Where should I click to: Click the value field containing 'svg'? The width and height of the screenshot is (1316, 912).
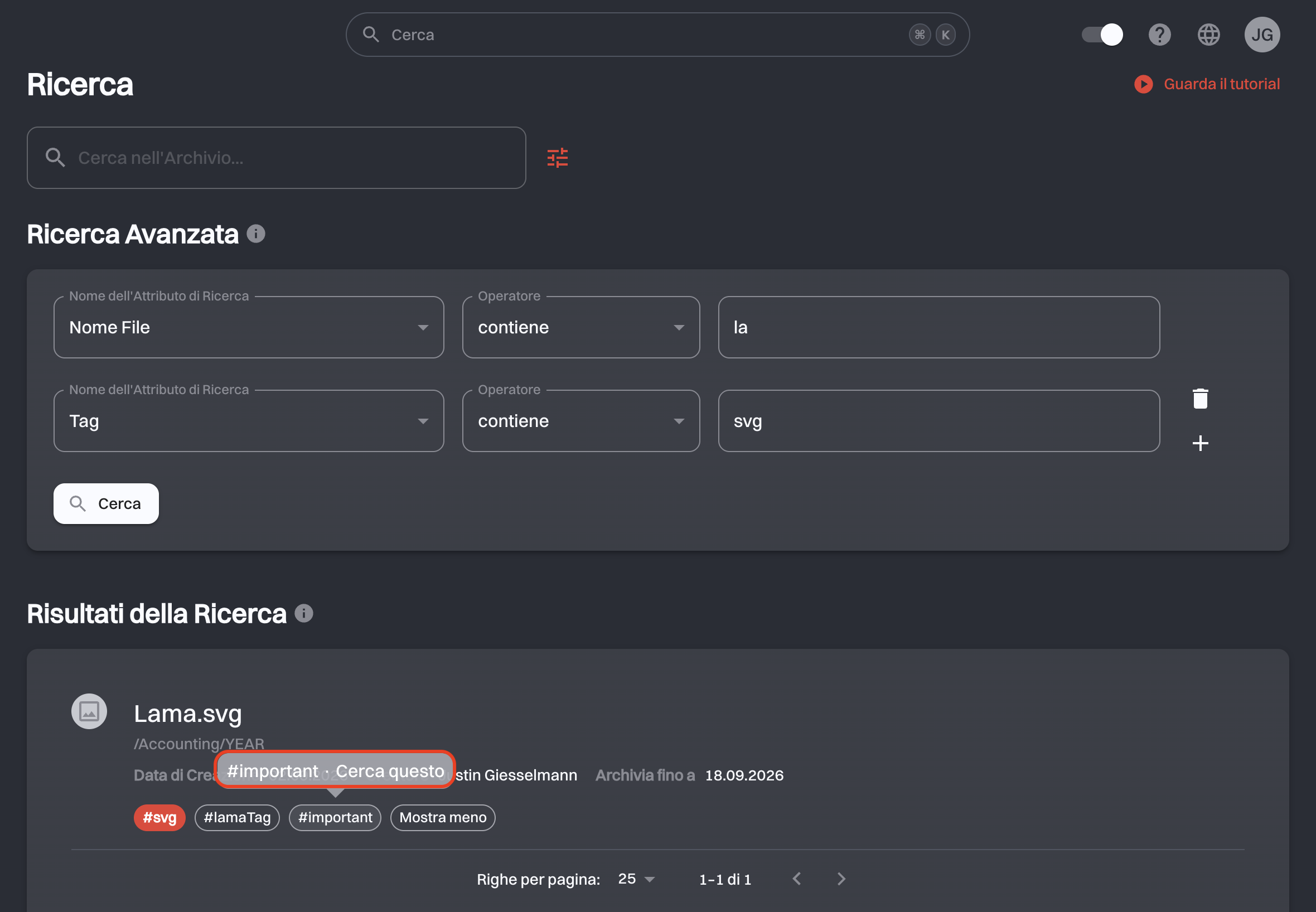[938, 421]
